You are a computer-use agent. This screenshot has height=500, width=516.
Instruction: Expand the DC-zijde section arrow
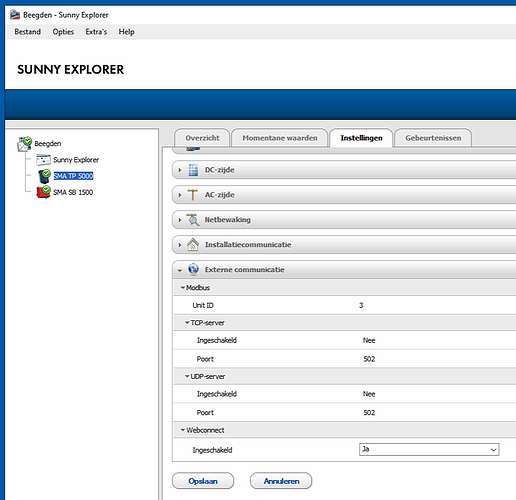(x=180, y=170)
